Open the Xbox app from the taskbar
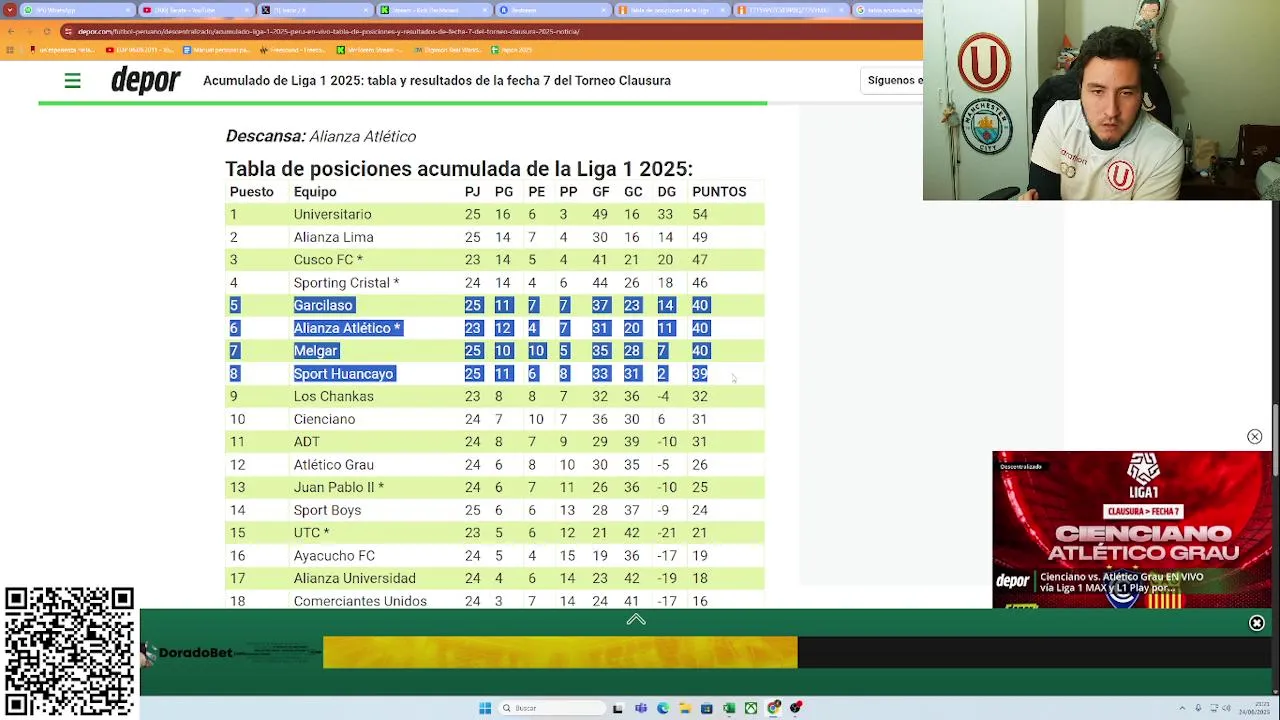 click(751, 708)
